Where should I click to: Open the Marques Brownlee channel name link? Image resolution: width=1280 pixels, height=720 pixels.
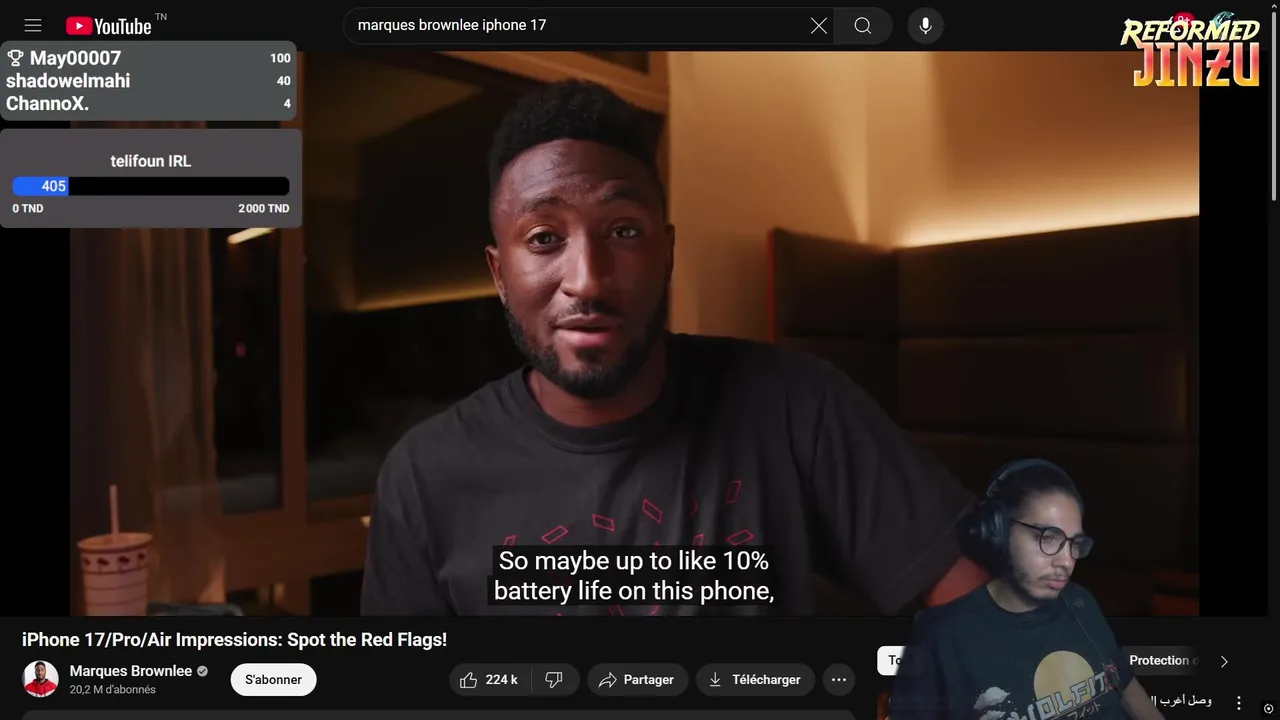(x=131, y=671)
